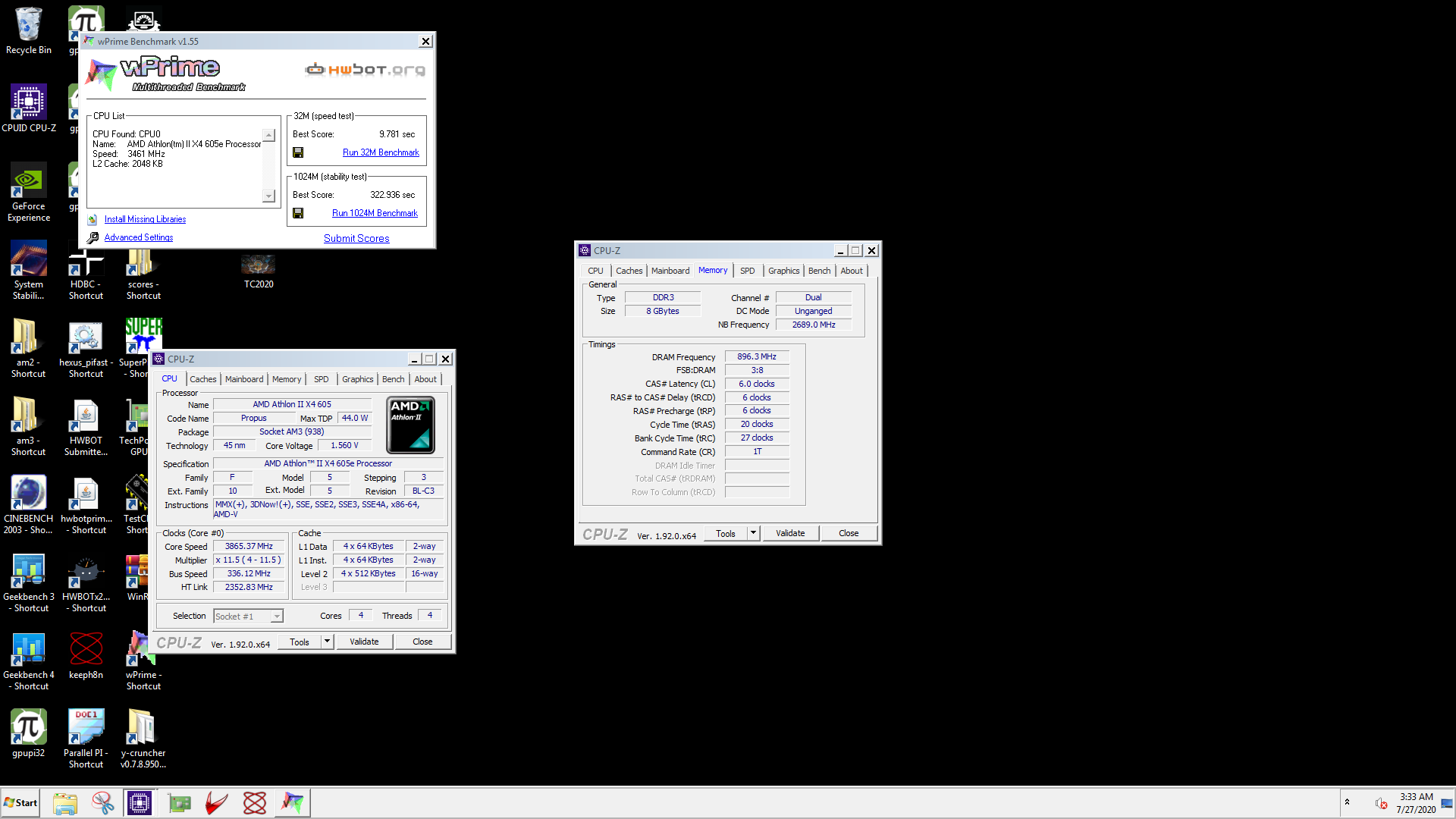Viewport: 1456px width, 819px height.
Task: Open keeph8n desktop icon
Action: click(x=86, y=655)
